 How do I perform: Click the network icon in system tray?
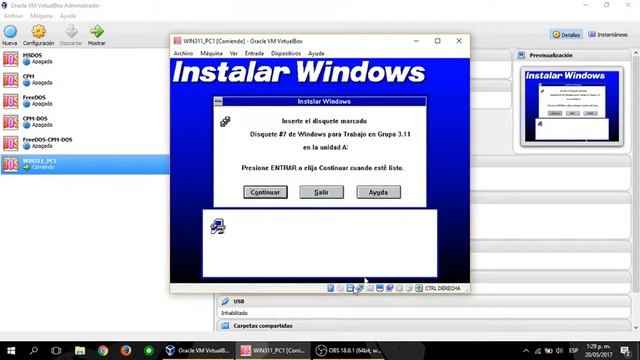coord(538,351)
